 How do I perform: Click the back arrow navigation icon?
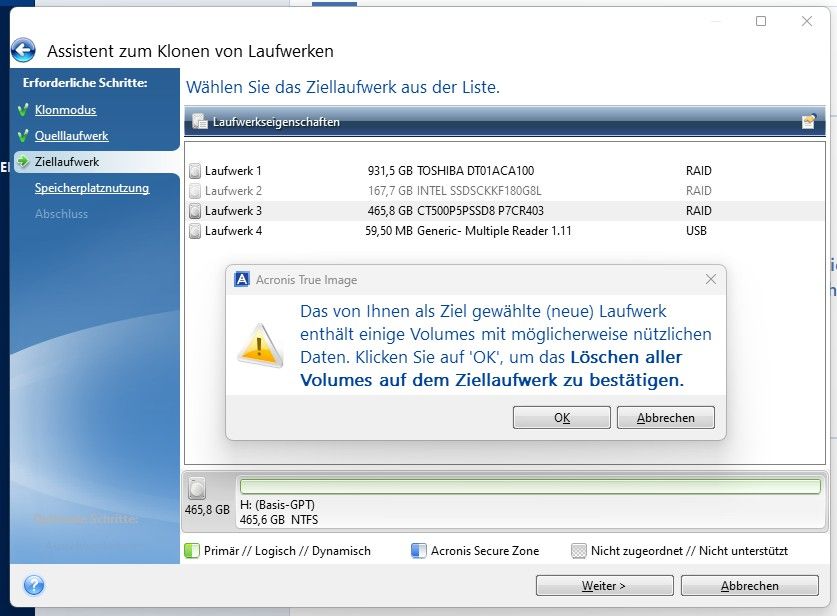tap(22, 51)
